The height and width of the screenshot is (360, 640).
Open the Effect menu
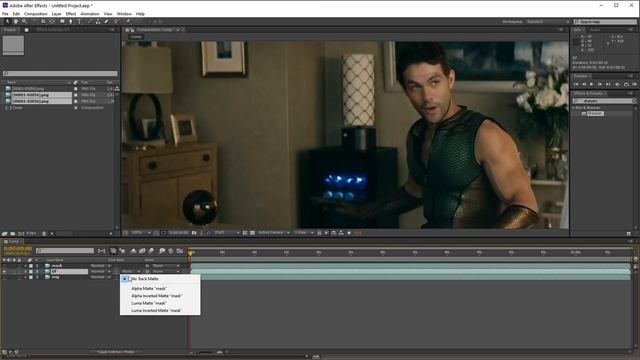coord(71,14)
